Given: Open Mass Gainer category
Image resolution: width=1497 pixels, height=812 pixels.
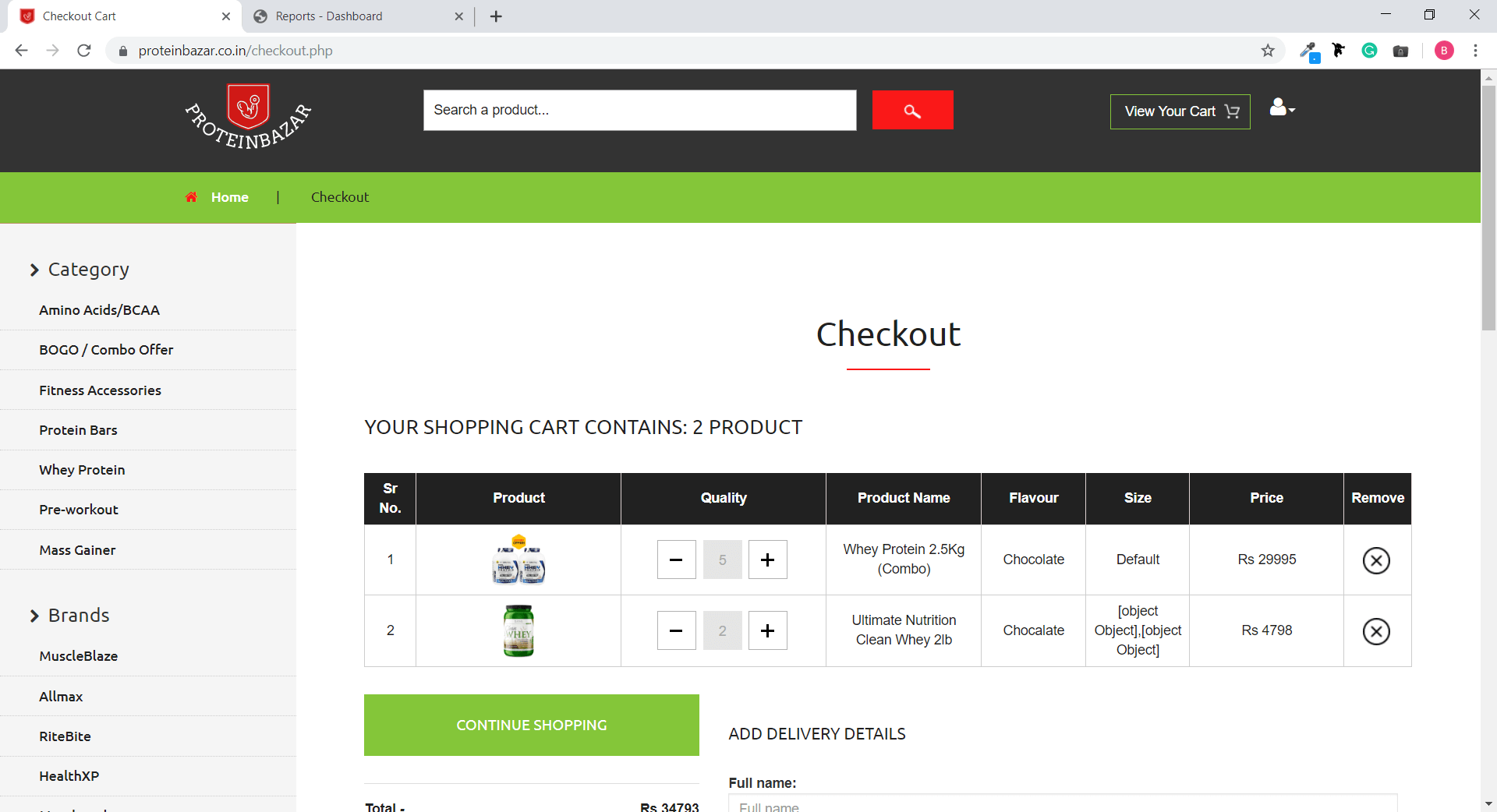Looking at the screenshot, I should pyautogui.click(x=77, y=550).
